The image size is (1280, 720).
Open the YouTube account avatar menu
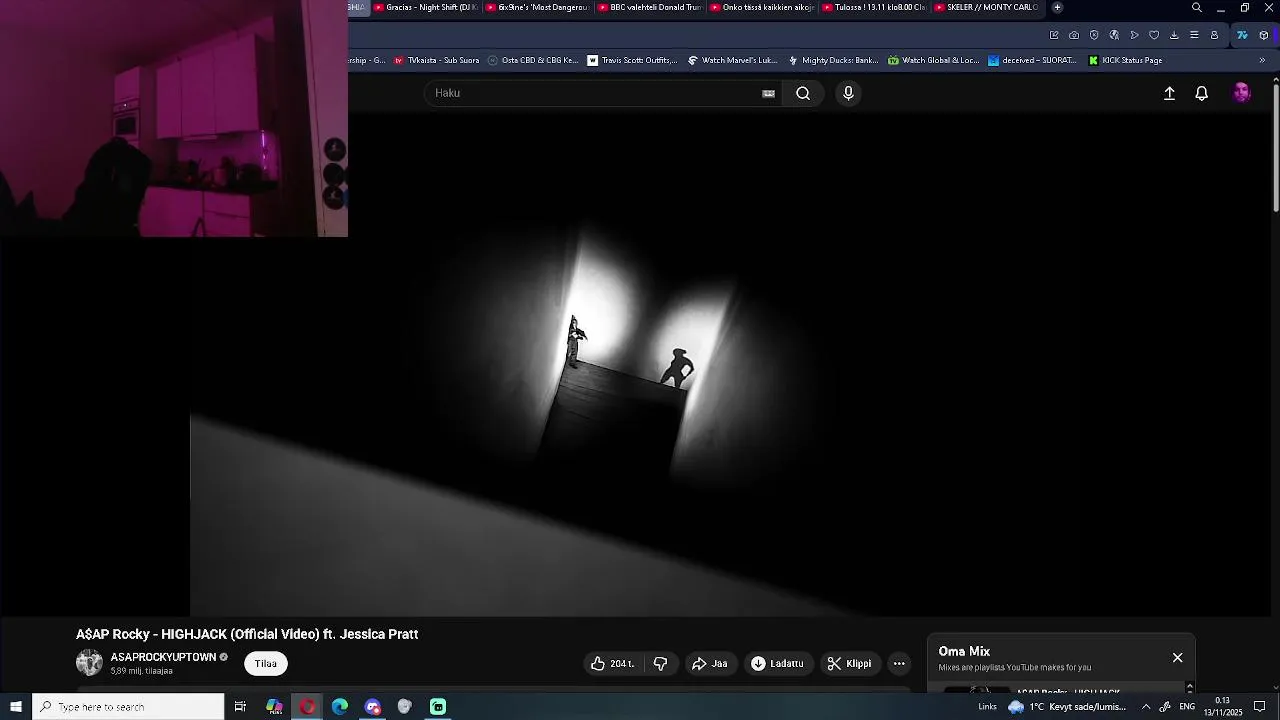[x=1241, y=93]
